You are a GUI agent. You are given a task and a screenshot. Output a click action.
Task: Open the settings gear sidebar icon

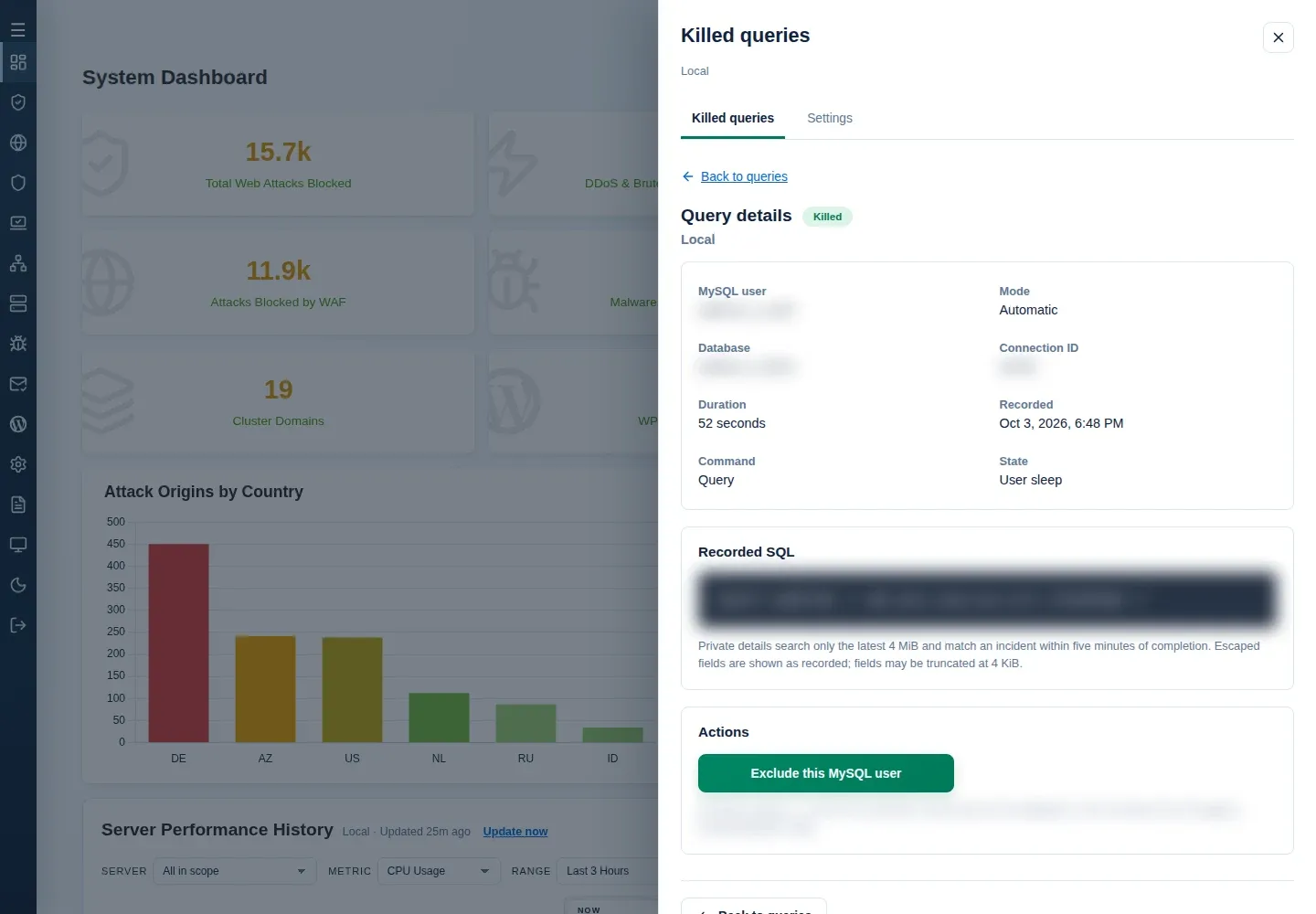18,464
